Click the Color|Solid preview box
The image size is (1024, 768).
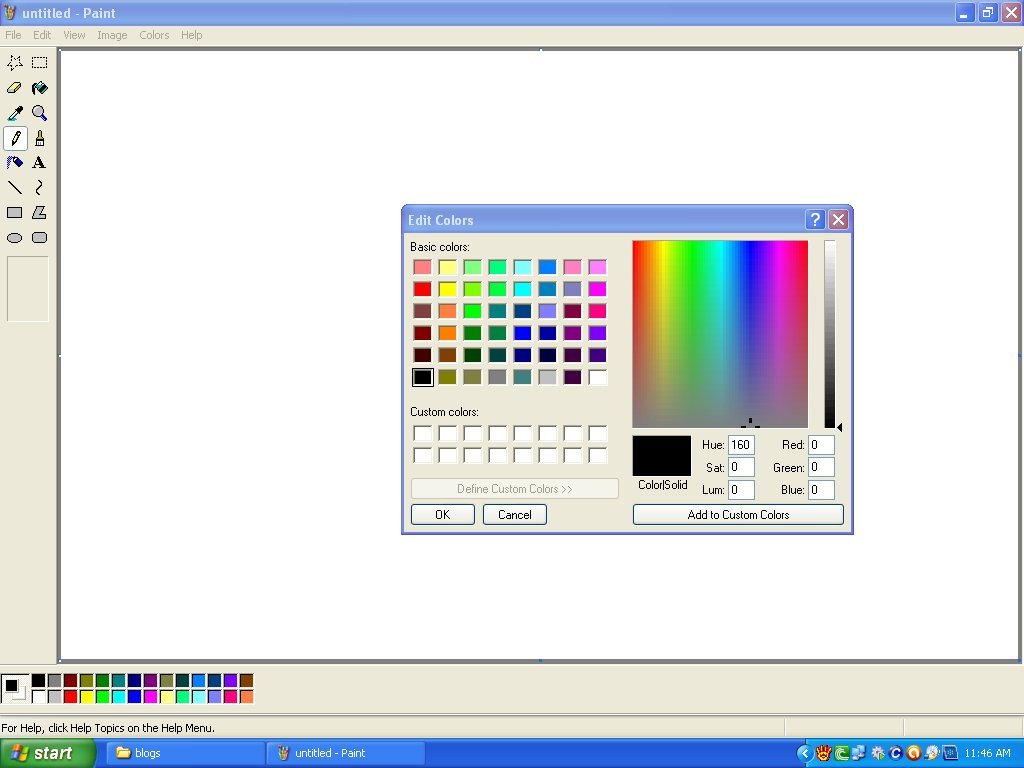pyautogui.click(x=662, y=456)
